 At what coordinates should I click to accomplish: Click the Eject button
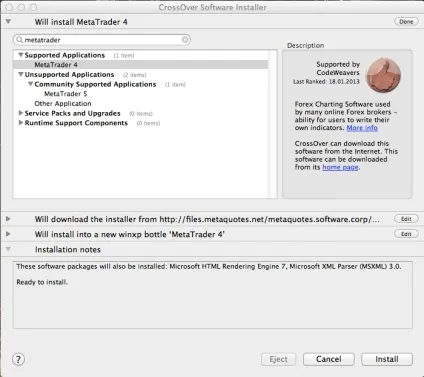(278, 359)
